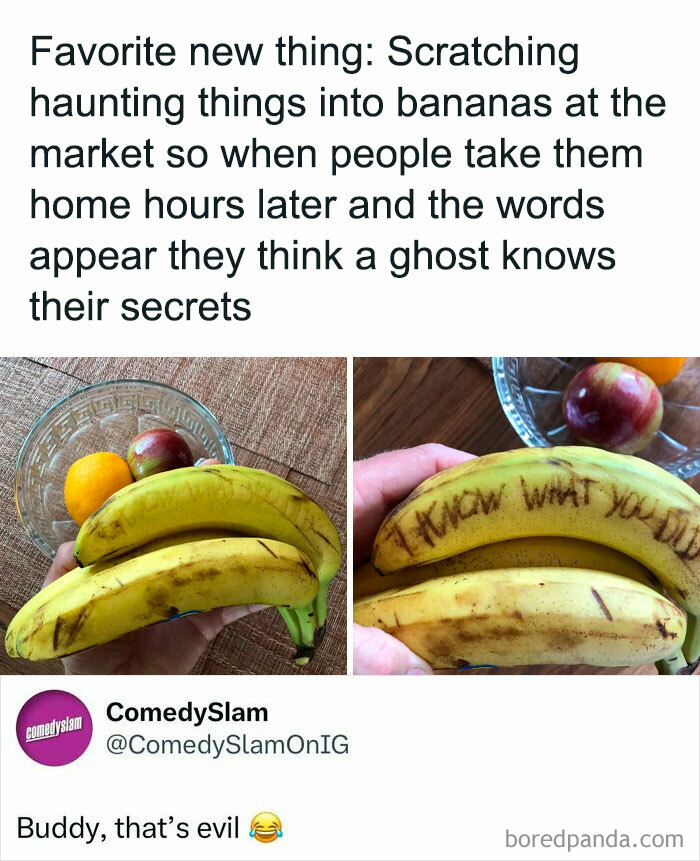Click the boredpanda.com watermark
700x861 pixels.
[x=594, y=839]
